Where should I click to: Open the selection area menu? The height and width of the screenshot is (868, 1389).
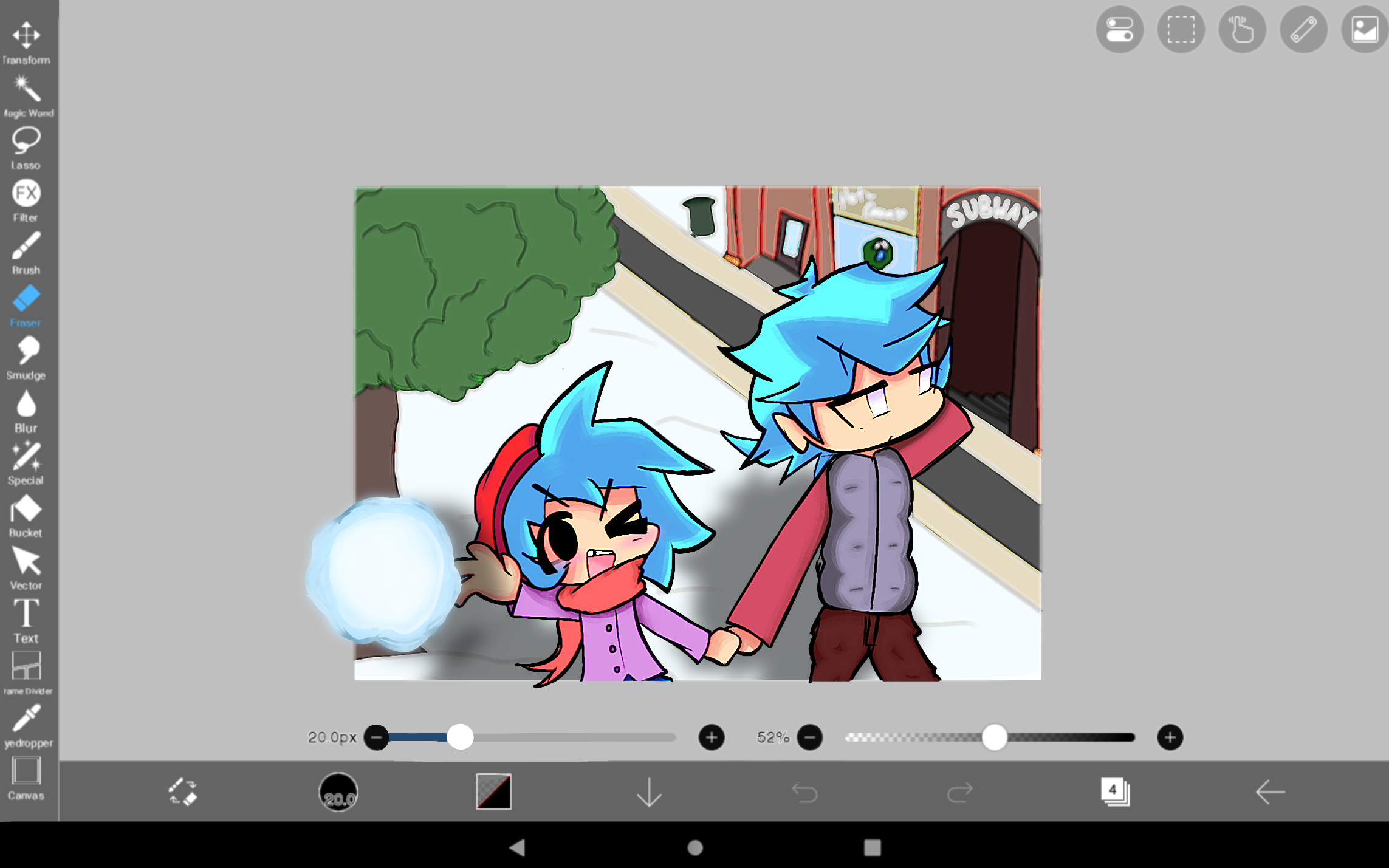click(1181, 29)
